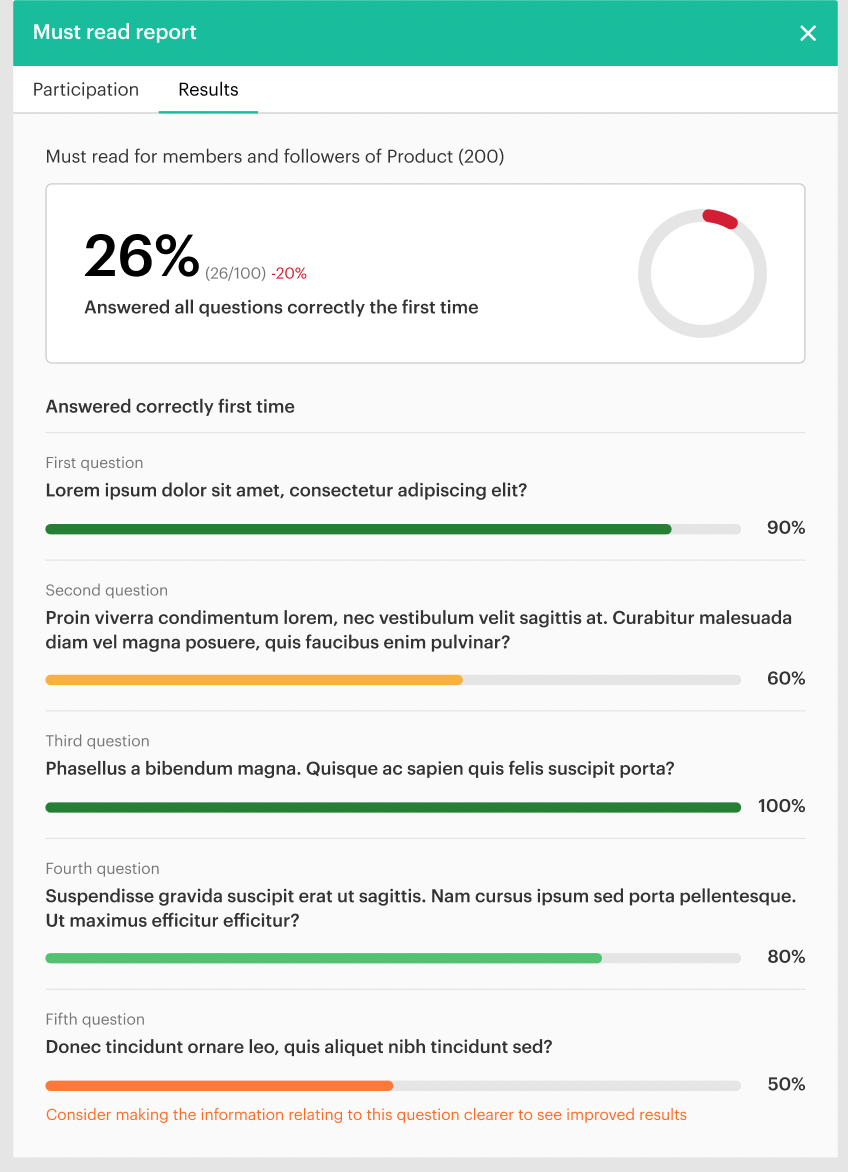The height and width of the screenshot is (1172, 848).
Task: Click the circular progress ring chart
Action: (702, 273)
